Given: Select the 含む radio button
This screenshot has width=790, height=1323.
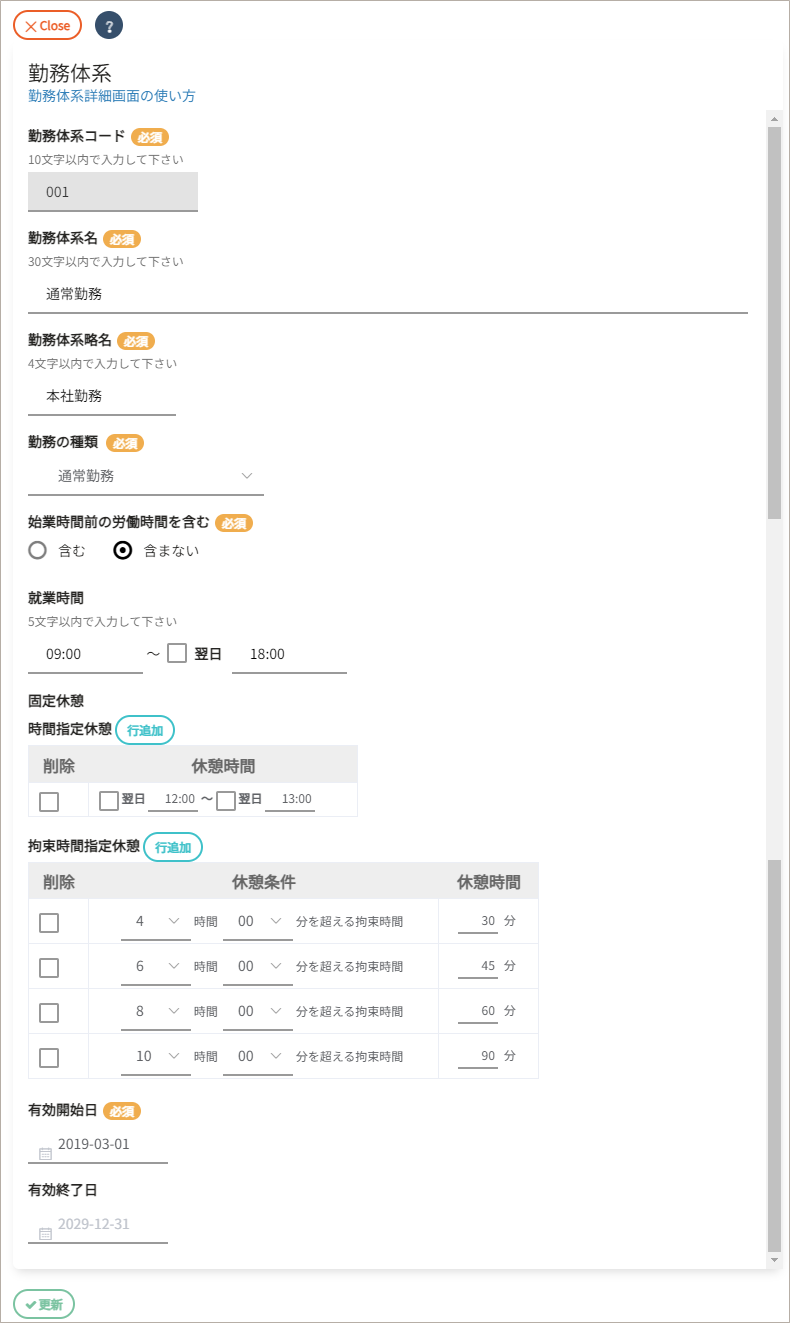Looking at the screenshot, I should (38, 550).
